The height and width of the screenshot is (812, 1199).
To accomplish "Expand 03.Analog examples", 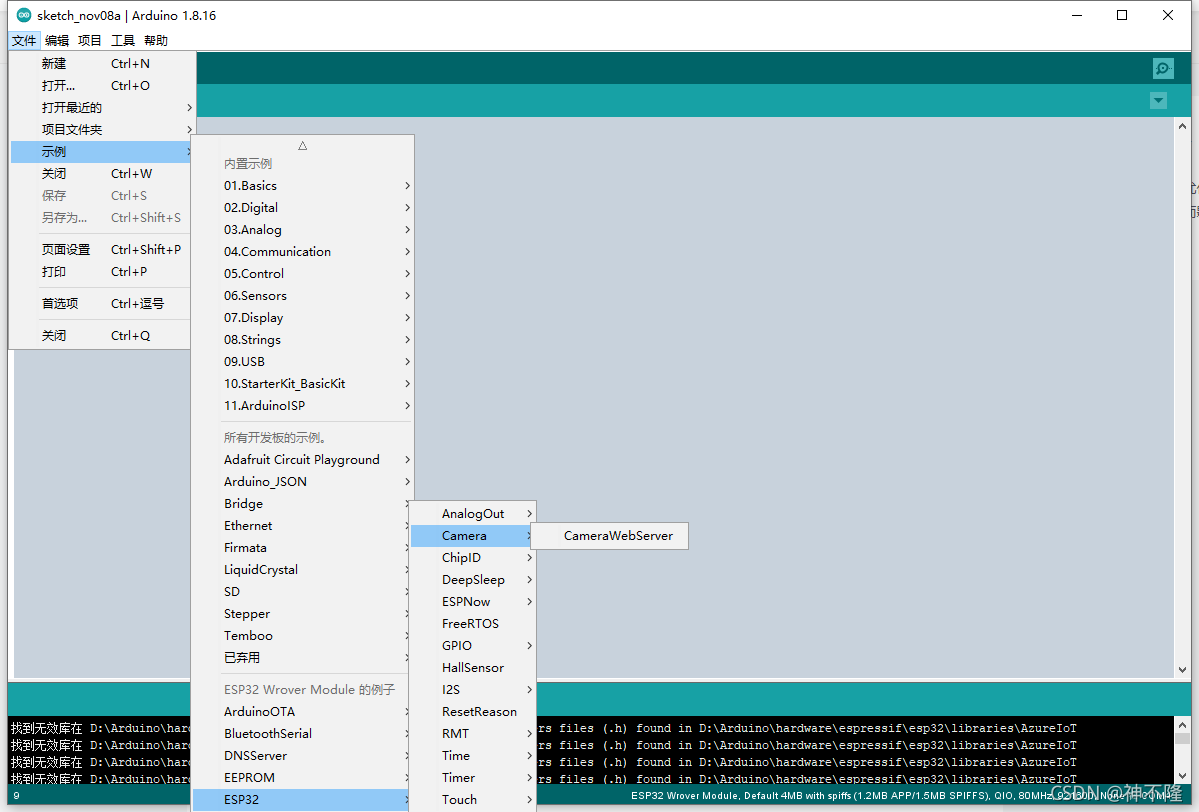I will click(x=302, y=229).
